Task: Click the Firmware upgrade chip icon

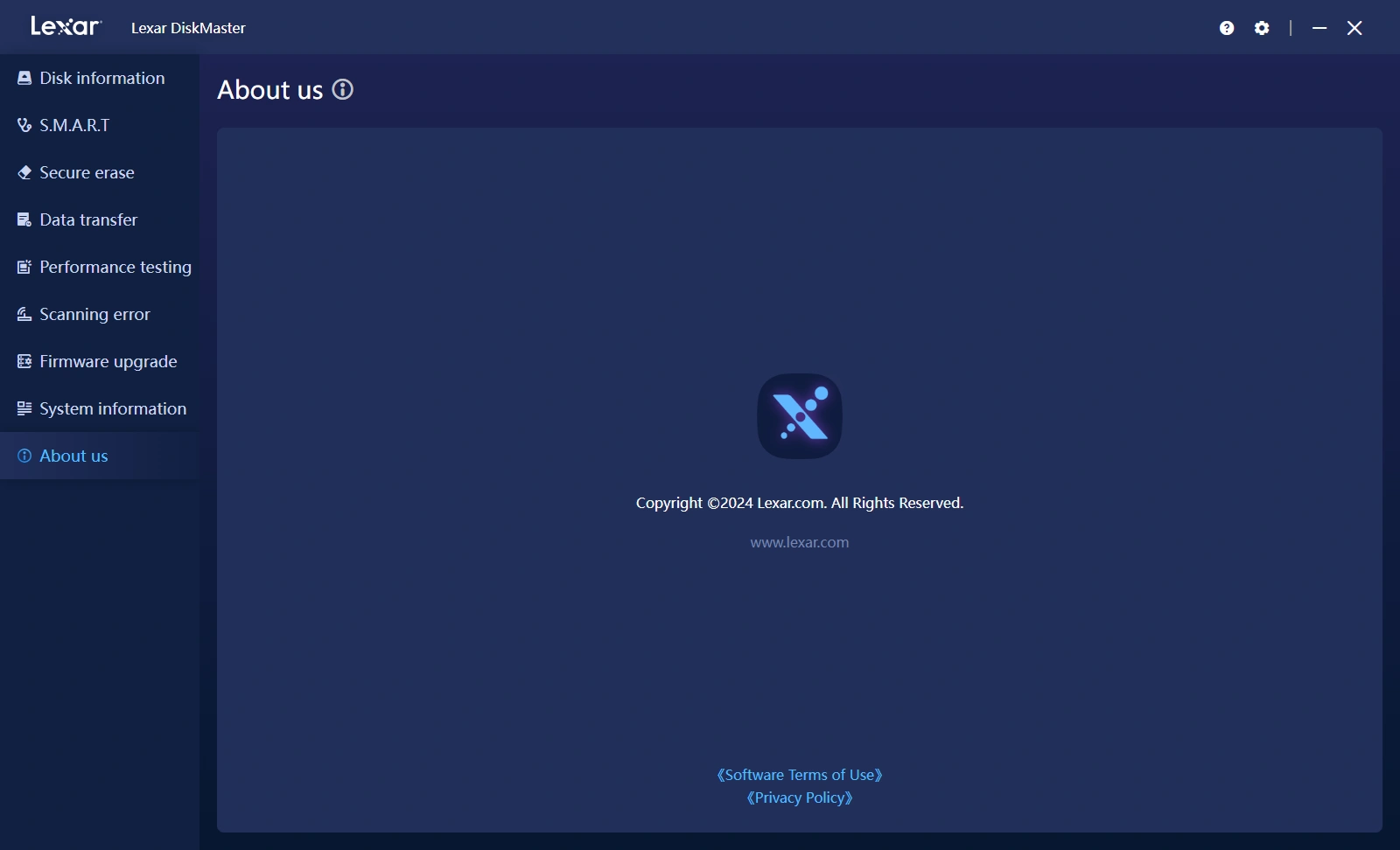Action: [24, 361]
